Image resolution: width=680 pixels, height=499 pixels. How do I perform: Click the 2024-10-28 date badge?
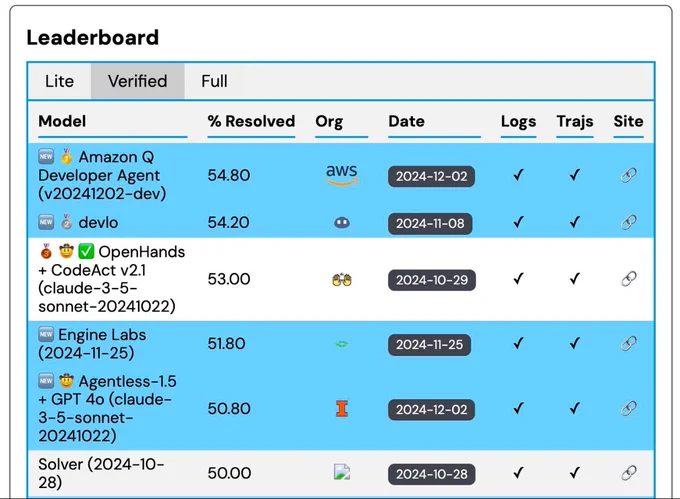pos(432,474)
